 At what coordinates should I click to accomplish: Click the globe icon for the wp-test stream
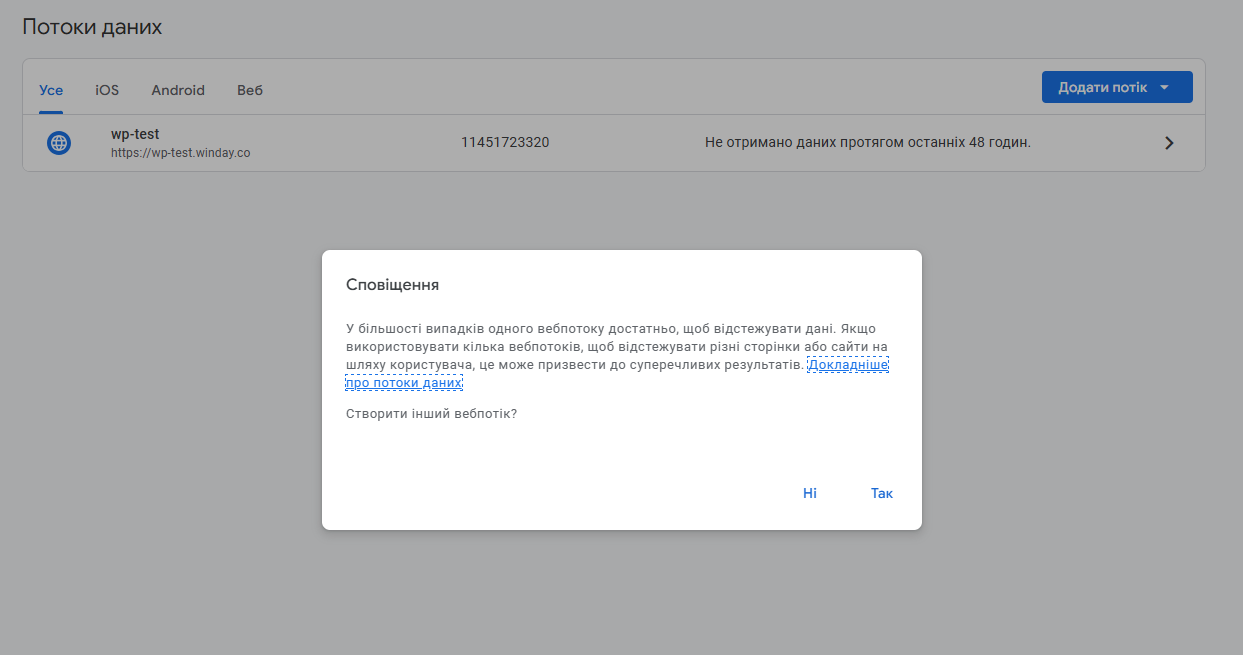pyautogui.click(x=59, y=143)
